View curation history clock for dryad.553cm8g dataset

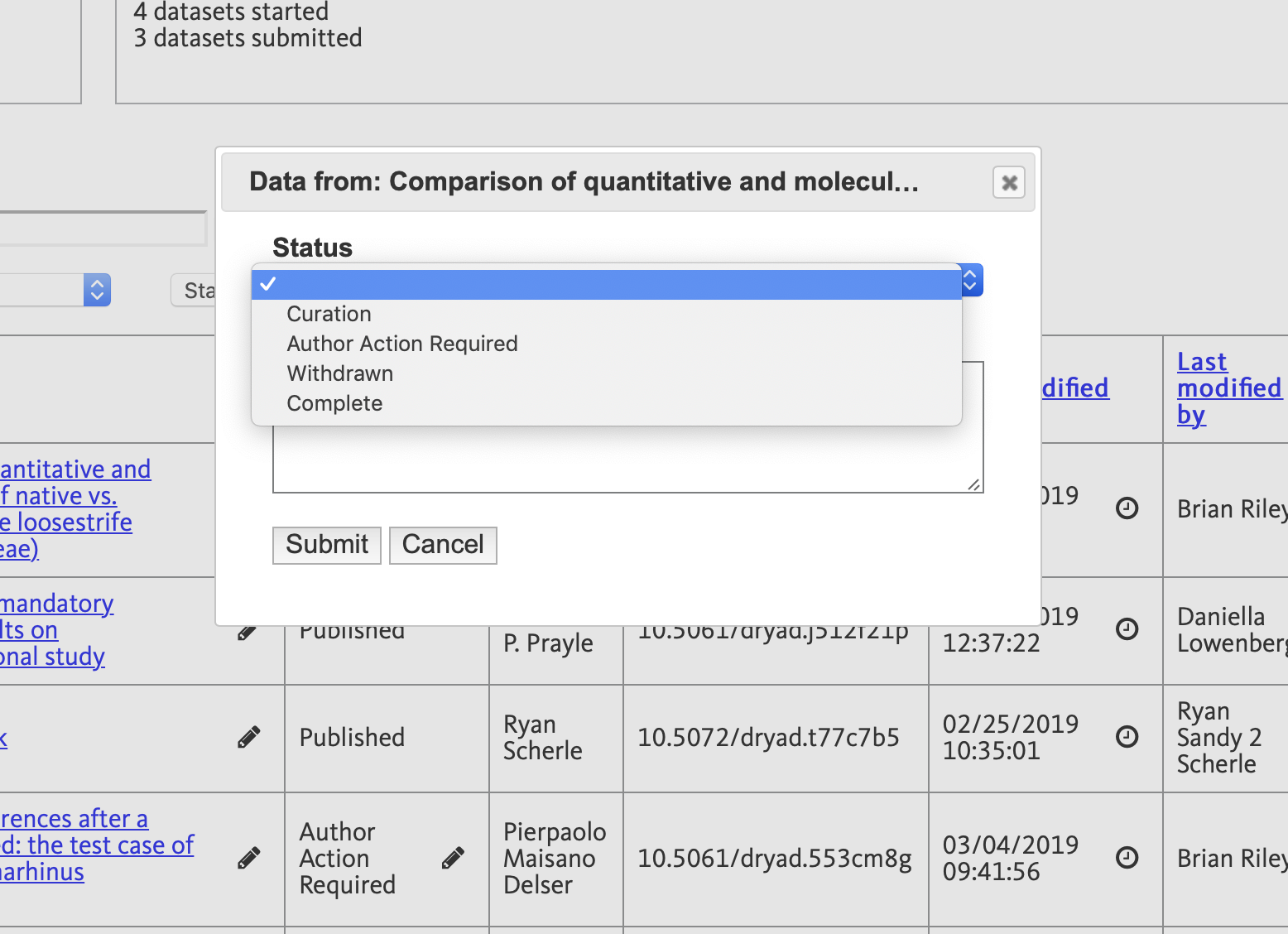(x=1127, y=858)
